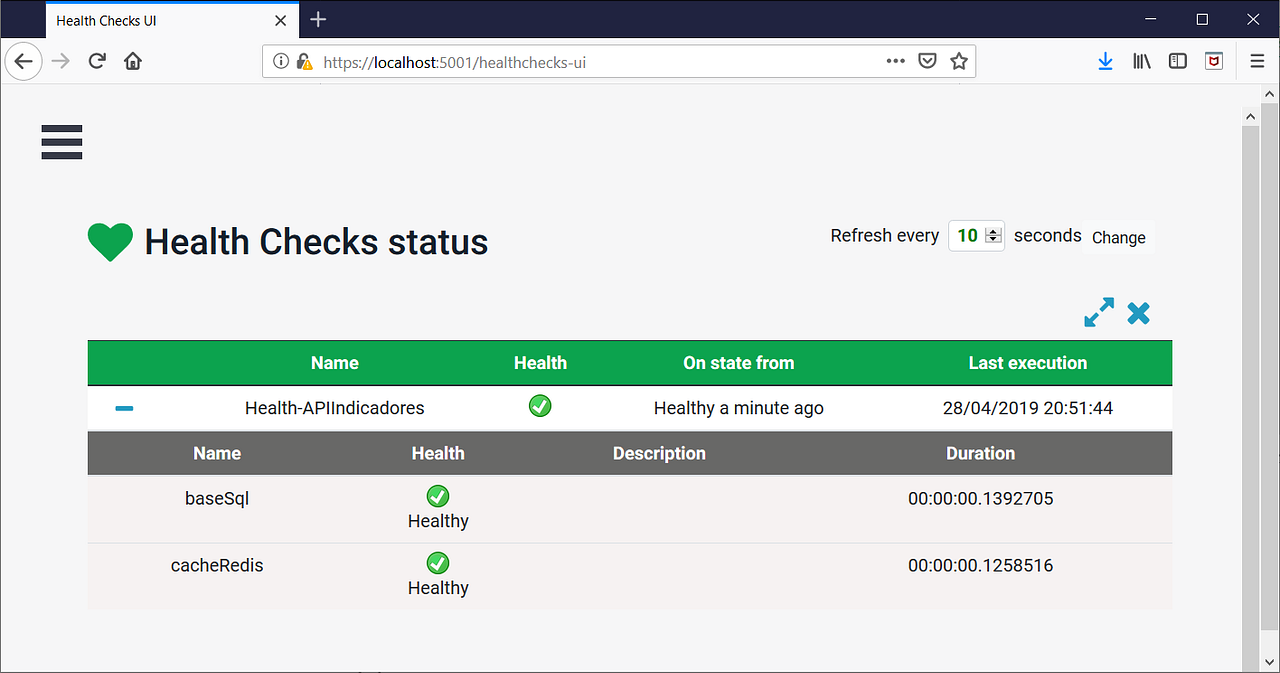This screenshot has width=1280, height=673.
Task: Close the health checks panel with blue X icon
Action: click(x=1138, y=312)
